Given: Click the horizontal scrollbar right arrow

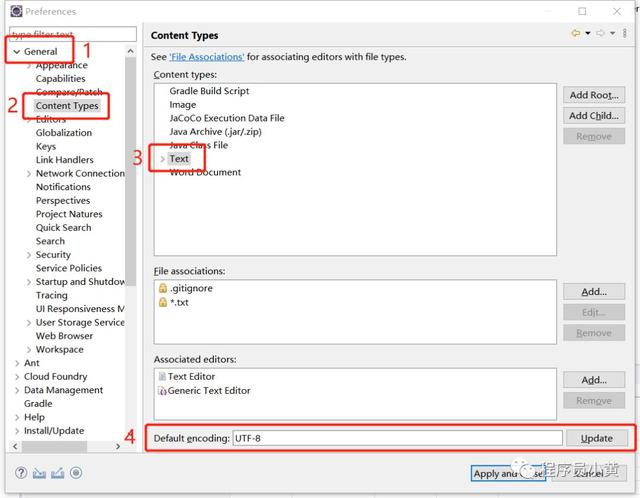Looking at the screenshot, I should [118, 446].
